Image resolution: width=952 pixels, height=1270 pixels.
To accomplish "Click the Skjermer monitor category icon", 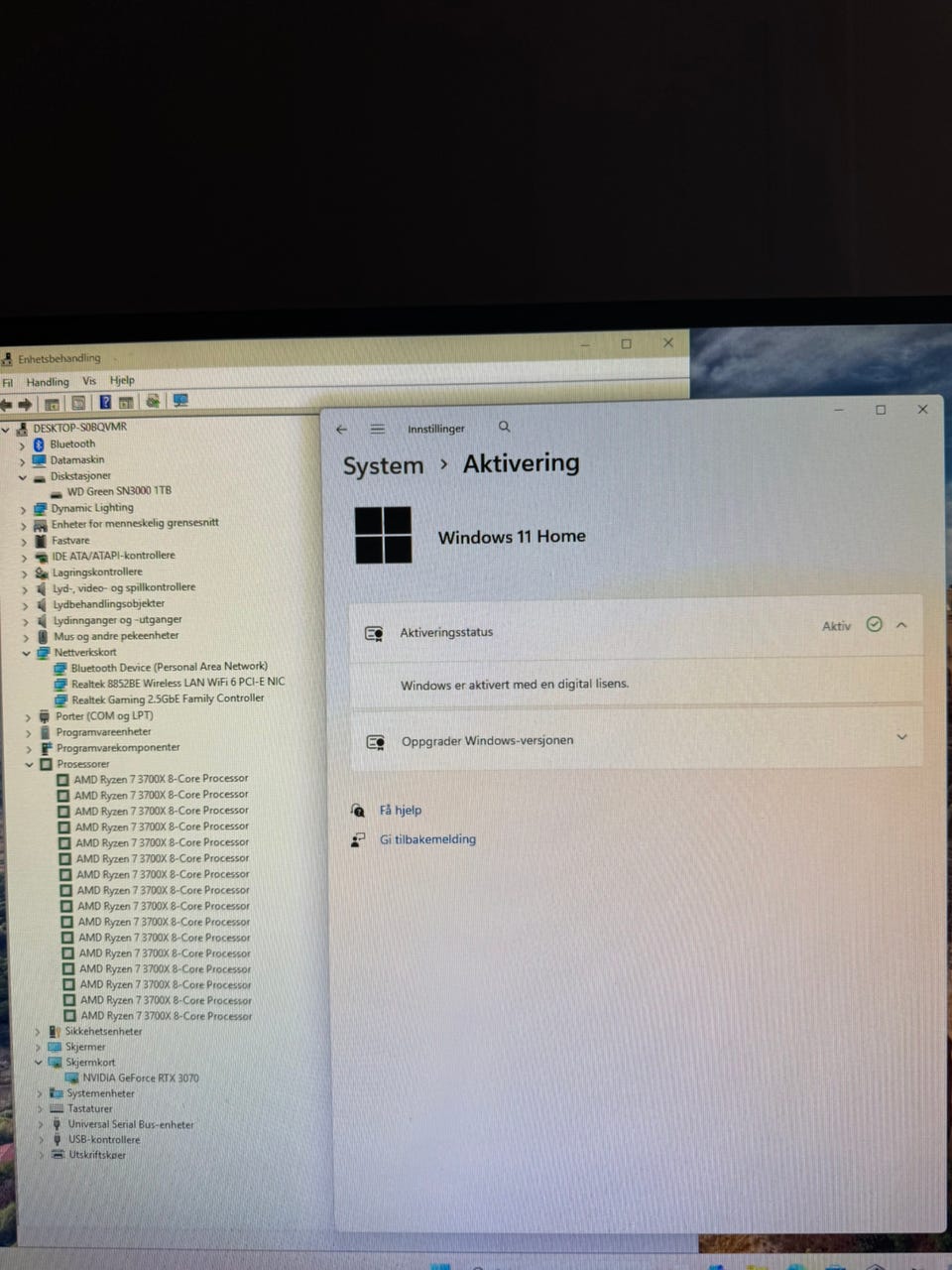I will [56, 1047].
